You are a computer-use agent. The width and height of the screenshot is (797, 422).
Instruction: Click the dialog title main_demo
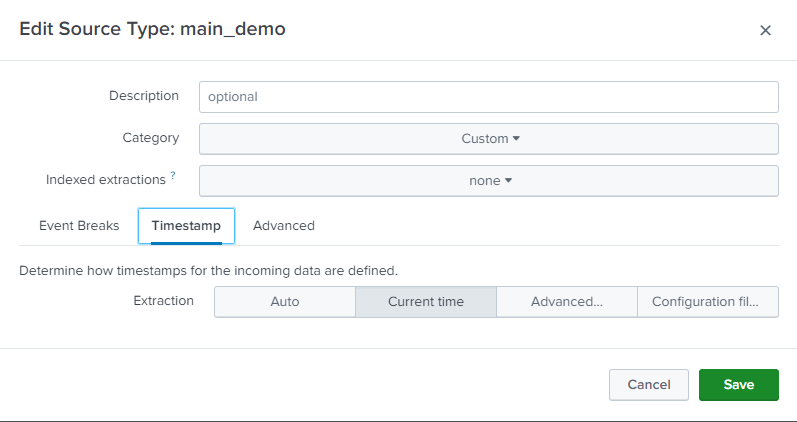pyautogui.click(x=152, y=29)
